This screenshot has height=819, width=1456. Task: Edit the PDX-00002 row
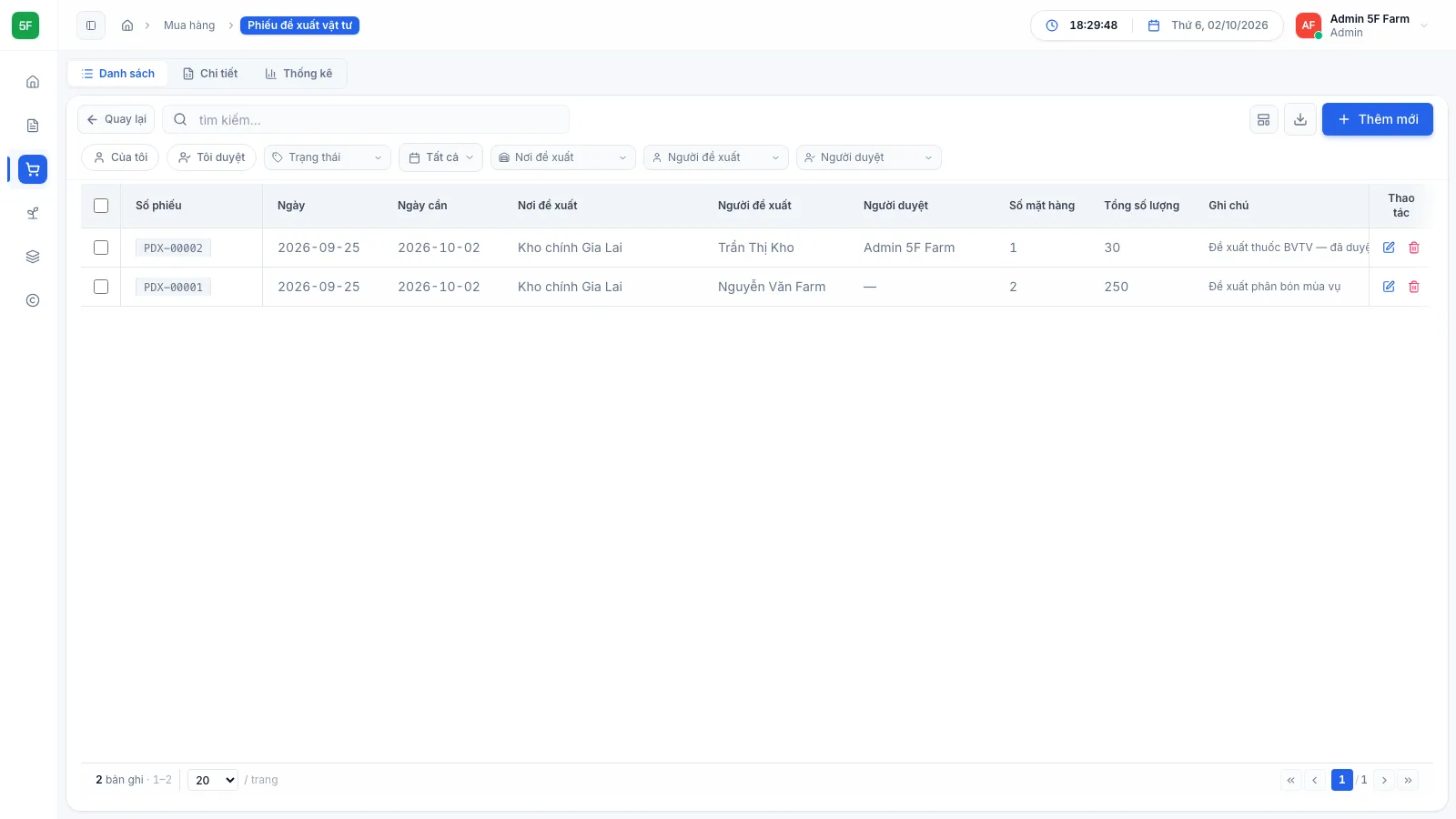tap(1389, 248)
